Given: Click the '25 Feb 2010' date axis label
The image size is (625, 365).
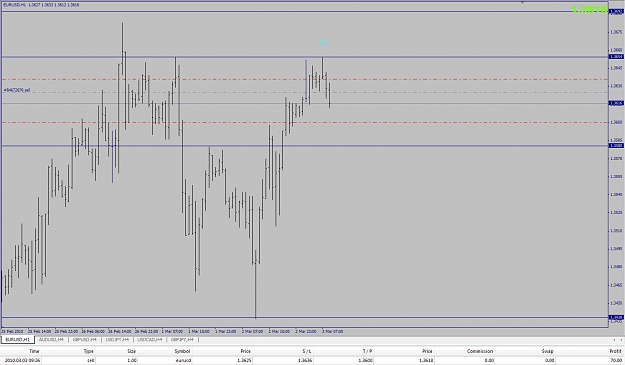Looking at the screenshot, I should [12, 331].
